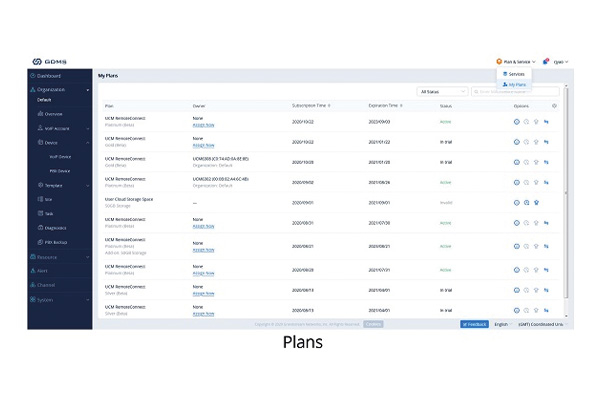Click the last blue icon in the User Cloud Storage row
Screen dimensions: 600x400
pyautogui.click(x=536, y=203)
